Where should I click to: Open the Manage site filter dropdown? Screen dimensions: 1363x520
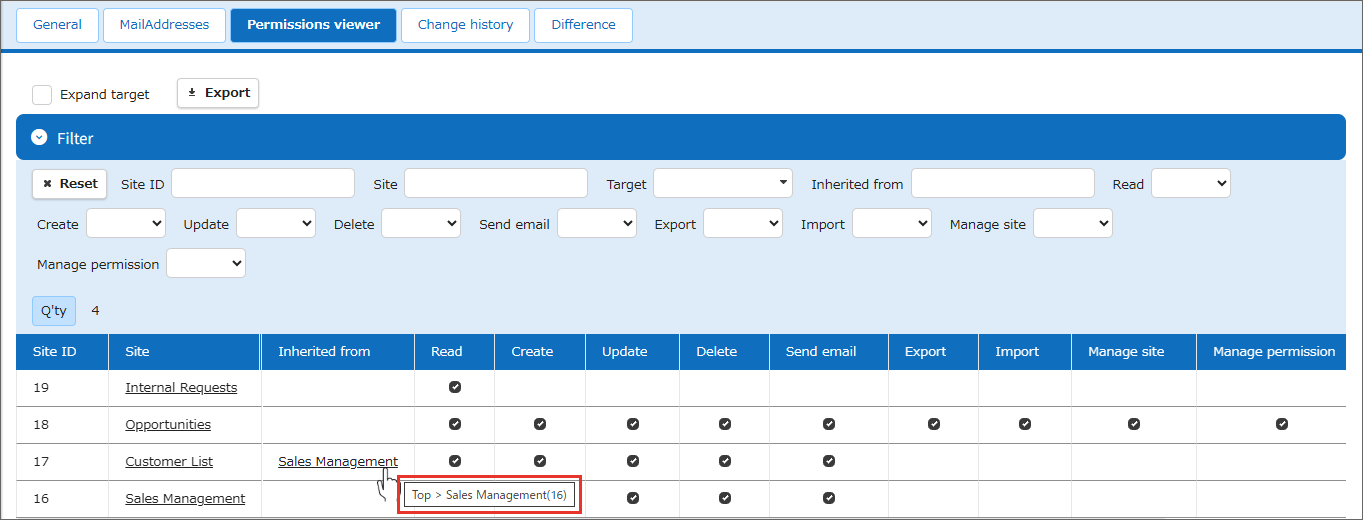click(1073, 223)
